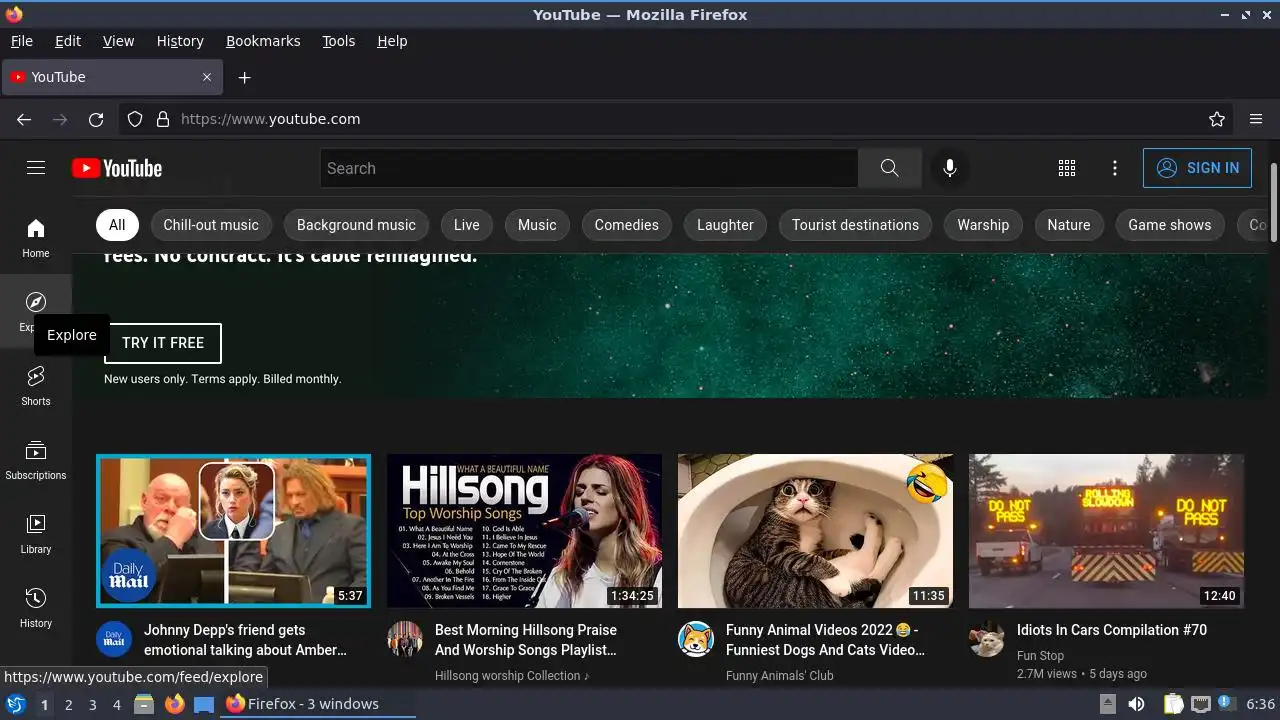
Task: Click the tracking protection shield icon
Action: (x=135, y=119)
